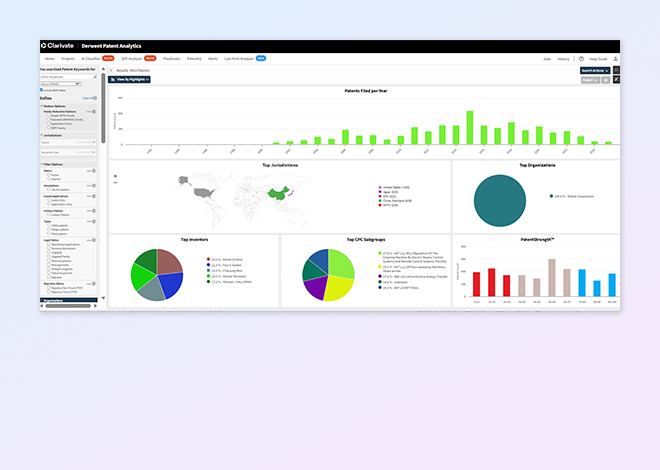This screenshot has height=470, width=660.
Task: Open the Jobs link
Action: point(547,59)
